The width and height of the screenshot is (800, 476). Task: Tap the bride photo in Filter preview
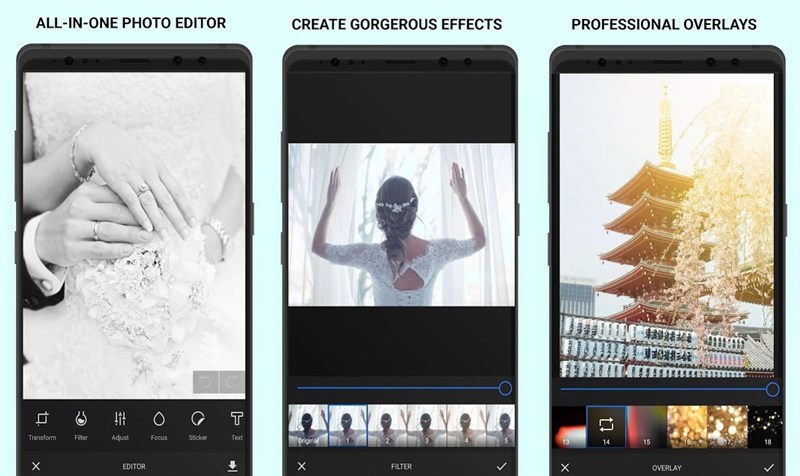(x=402, y=224)
